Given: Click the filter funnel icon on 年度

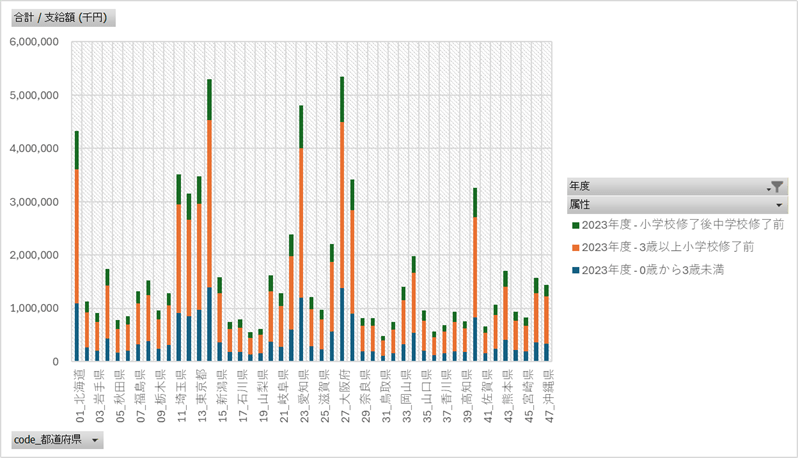Looking at the screenshot, I should (776, 187).
